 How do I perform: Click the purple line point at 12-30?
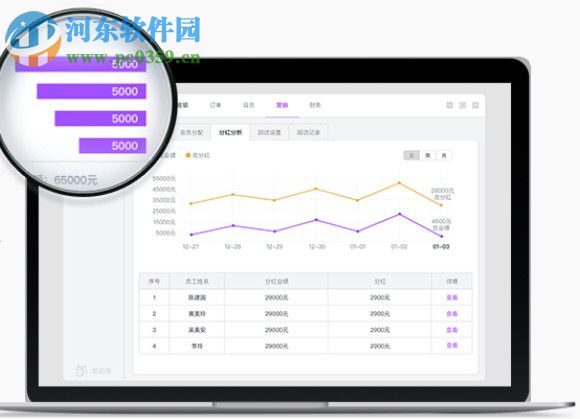[x=316, y=220]
